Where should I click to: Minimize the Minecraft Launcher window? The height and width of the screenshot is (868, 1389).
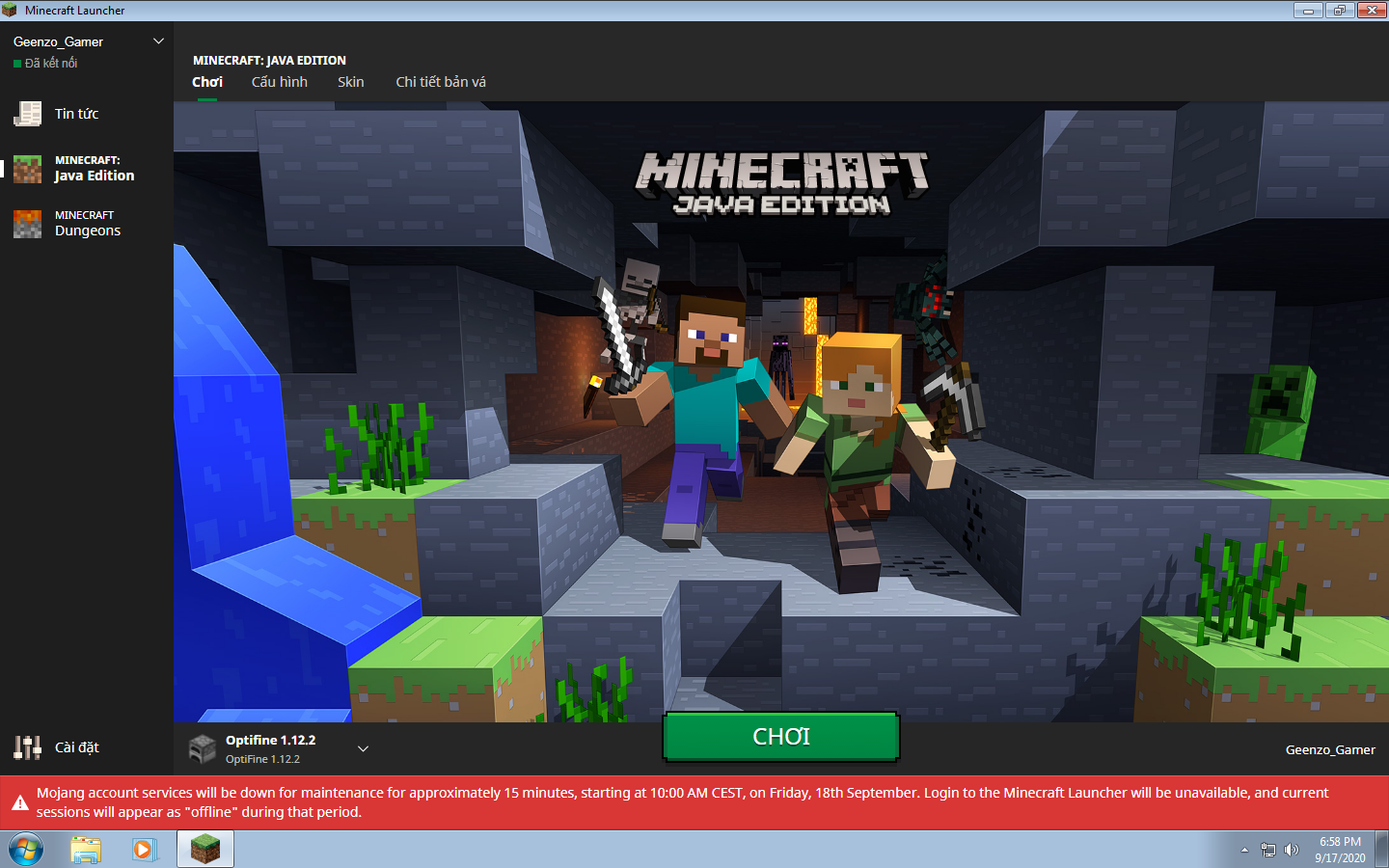pyautogui.click(x=1308, y=10)
